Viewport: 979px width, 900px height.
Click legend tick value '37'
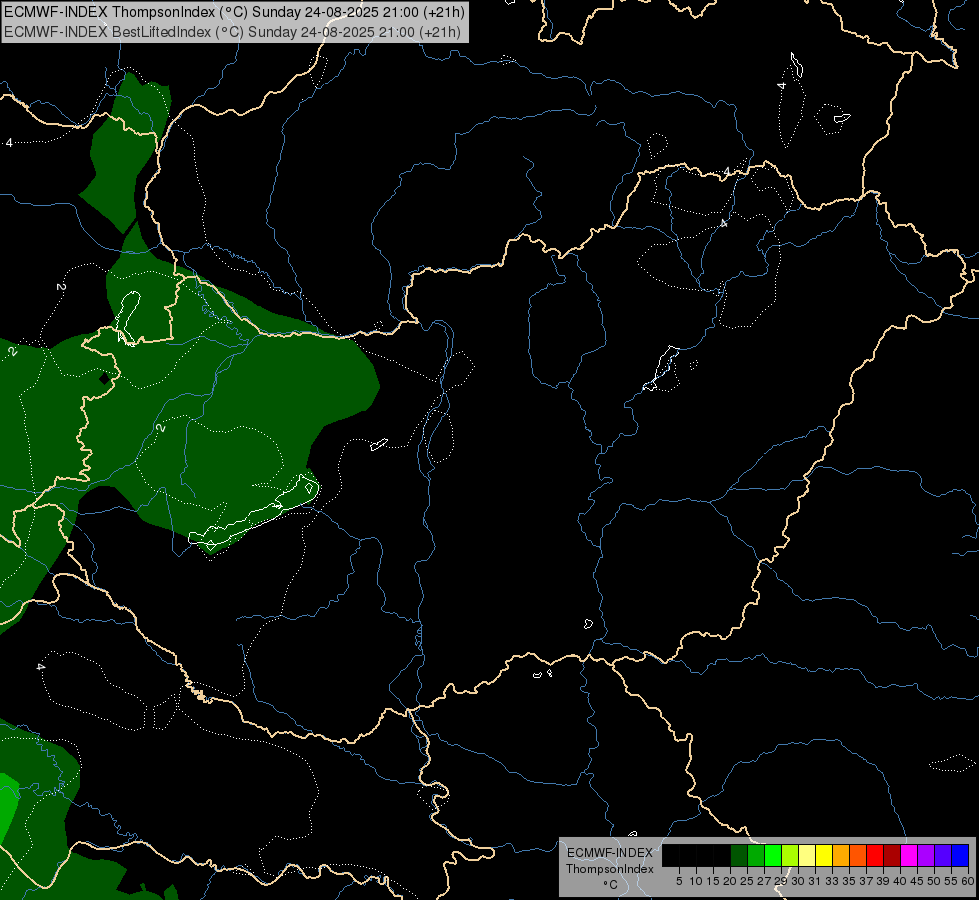866,881
